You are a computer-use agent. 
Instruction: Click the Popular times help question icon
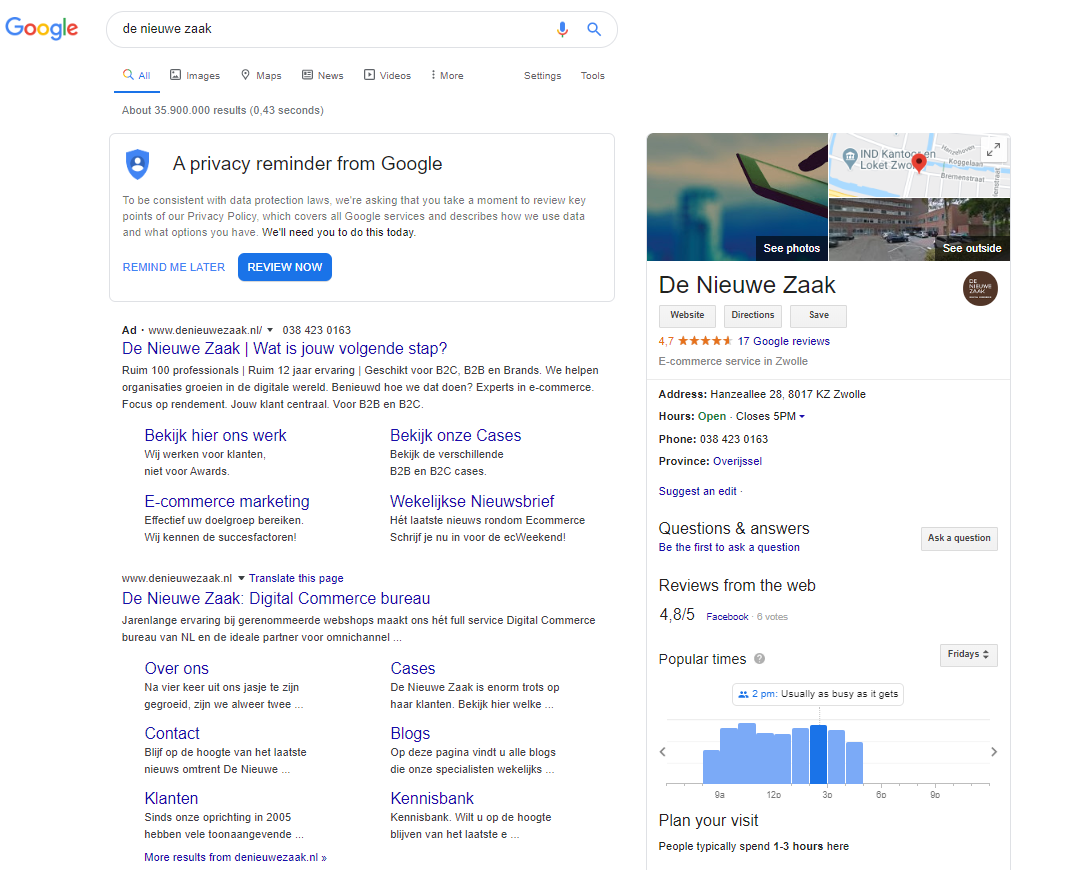click(x=759, y=659)
